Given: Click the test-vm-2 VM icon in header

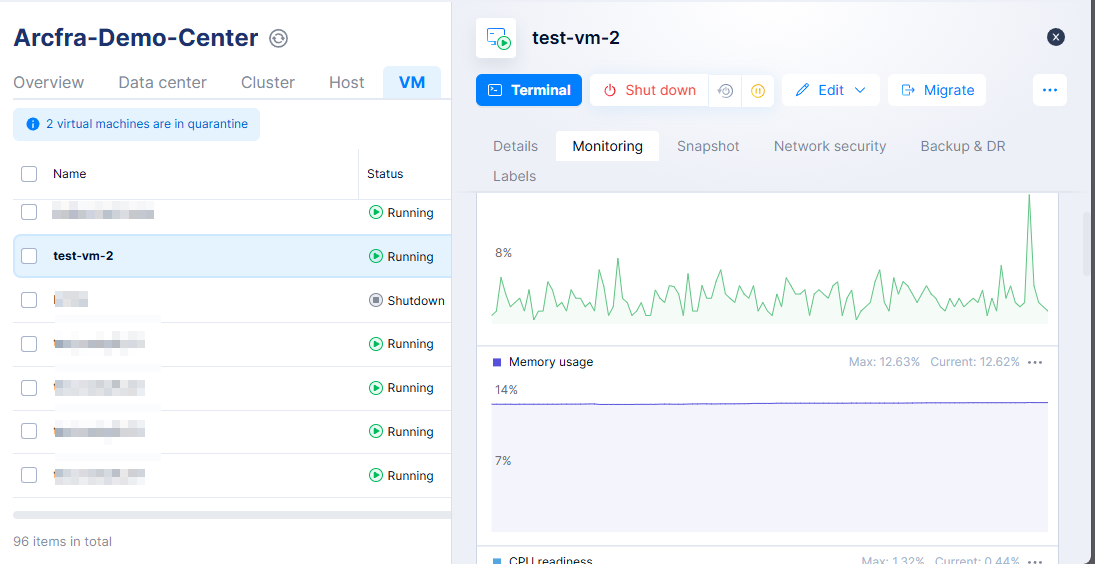Looking at the screenshot, I should (x=496, y=38).
